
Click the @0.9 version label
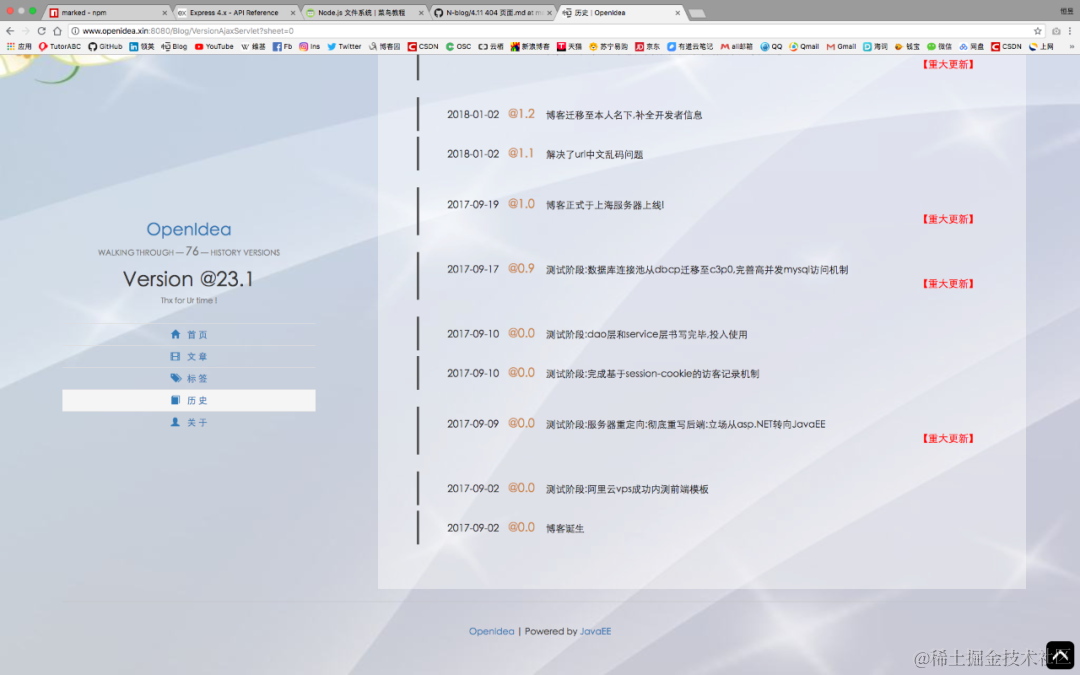(x=521, y=269)
